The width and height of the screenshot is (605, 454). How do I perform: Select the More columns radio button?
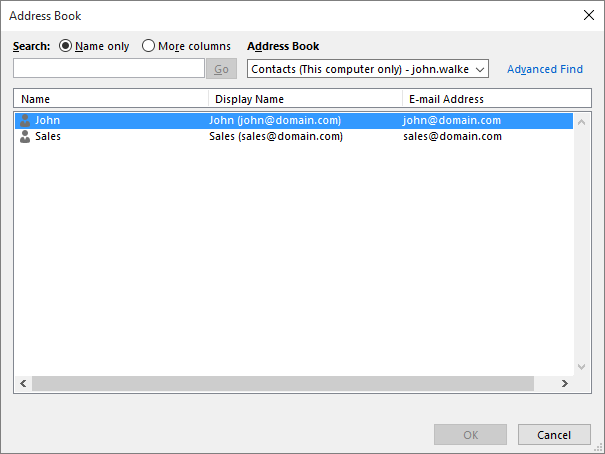(149, 46)
